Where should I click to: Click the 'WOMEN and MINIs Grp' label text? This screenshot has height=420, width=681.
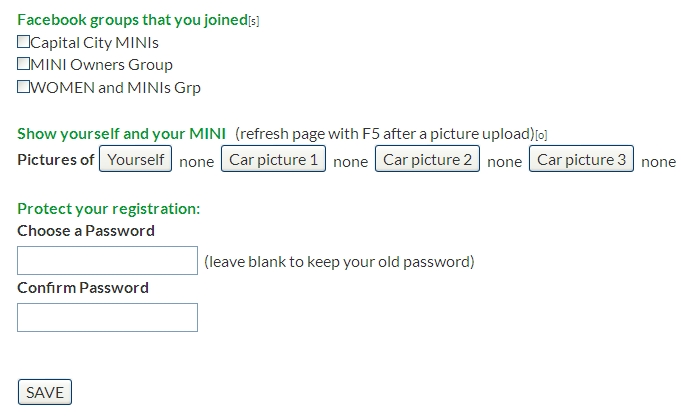[116, 88]
